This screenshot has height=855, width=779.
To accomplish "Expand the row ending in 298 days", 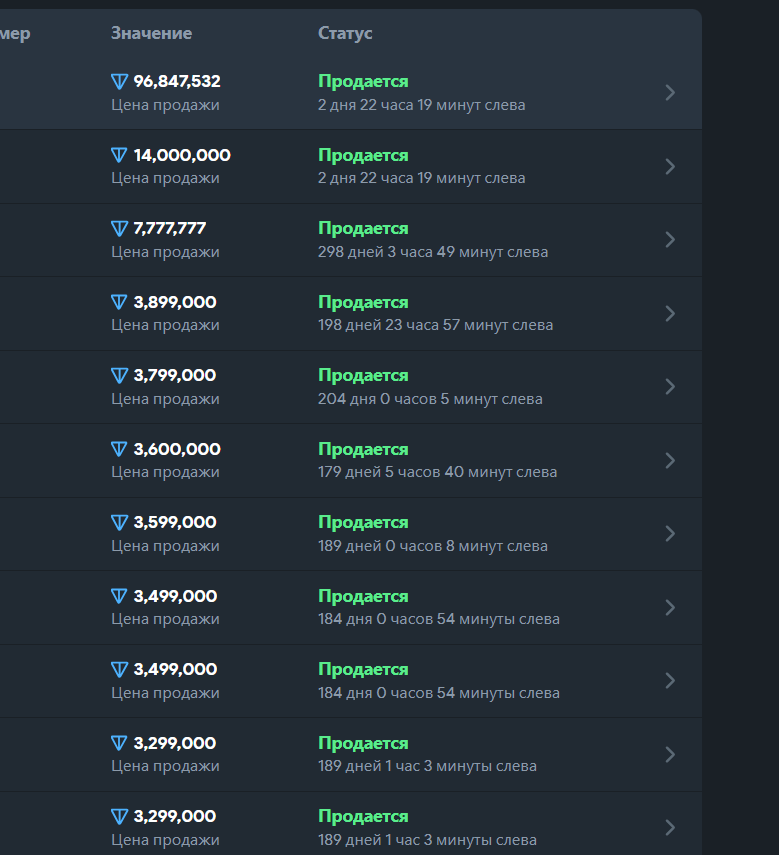I will [670, 240].
